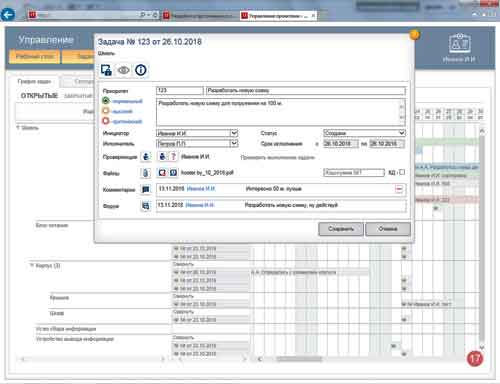Select the нормальный priority radio button
The height and width of the screenshot is (384, 500).
(x=106, y=101)
